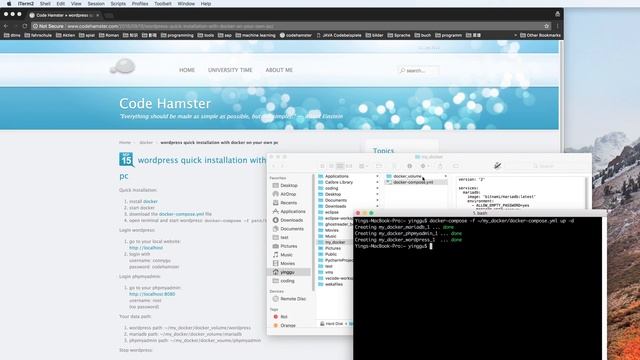Click the Finder share button
The image size is (640, 360).
coord(440,166)
